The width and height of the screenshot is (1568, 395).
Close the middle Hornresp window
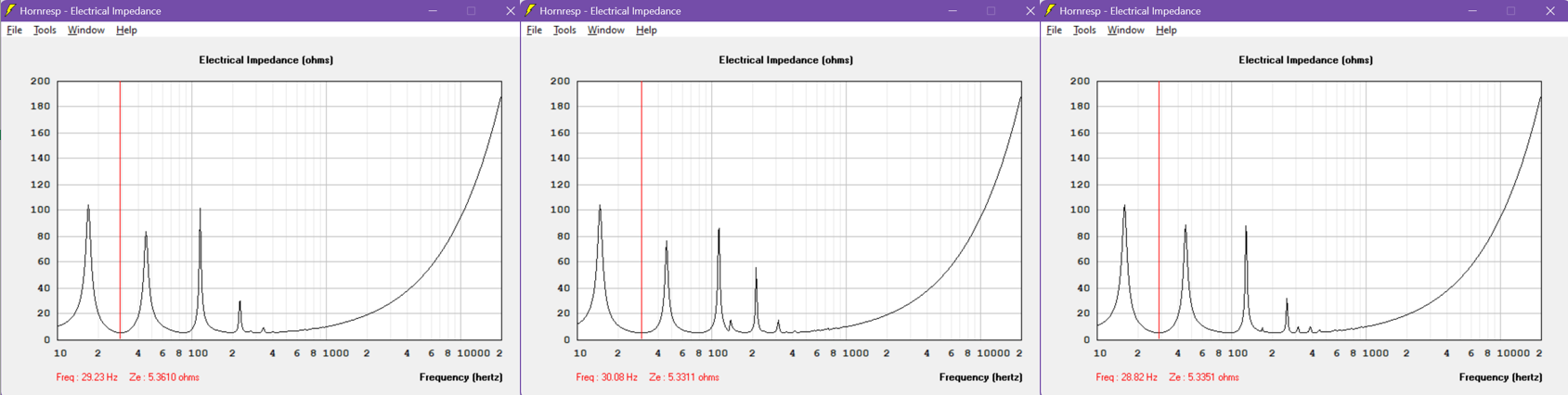tap(1030, 10)
